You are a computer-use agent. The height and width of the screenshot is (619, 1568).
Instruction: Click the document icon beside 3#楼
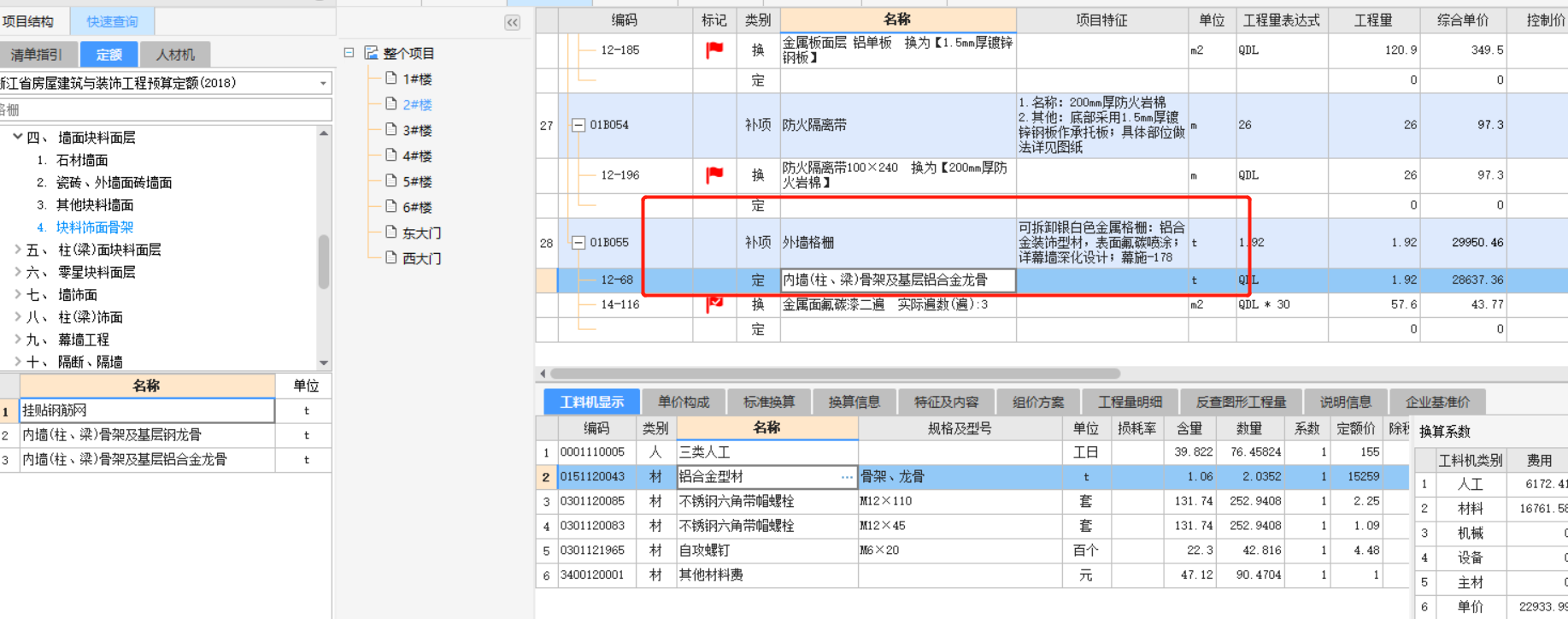tap(391, 130)
